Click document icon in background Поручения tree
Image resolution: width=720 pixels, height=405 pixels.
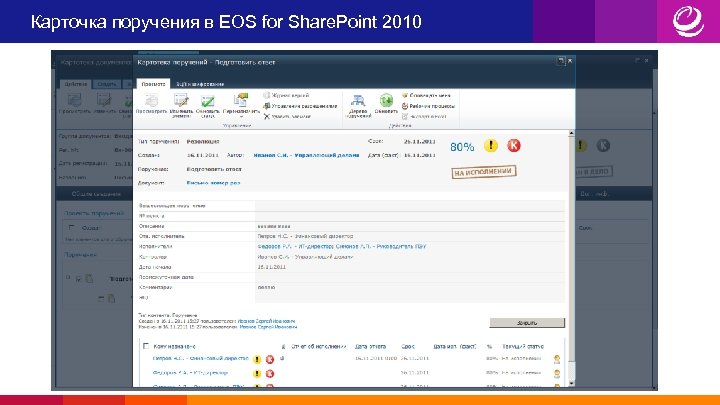pyautogui.click(x=89, y=278)
